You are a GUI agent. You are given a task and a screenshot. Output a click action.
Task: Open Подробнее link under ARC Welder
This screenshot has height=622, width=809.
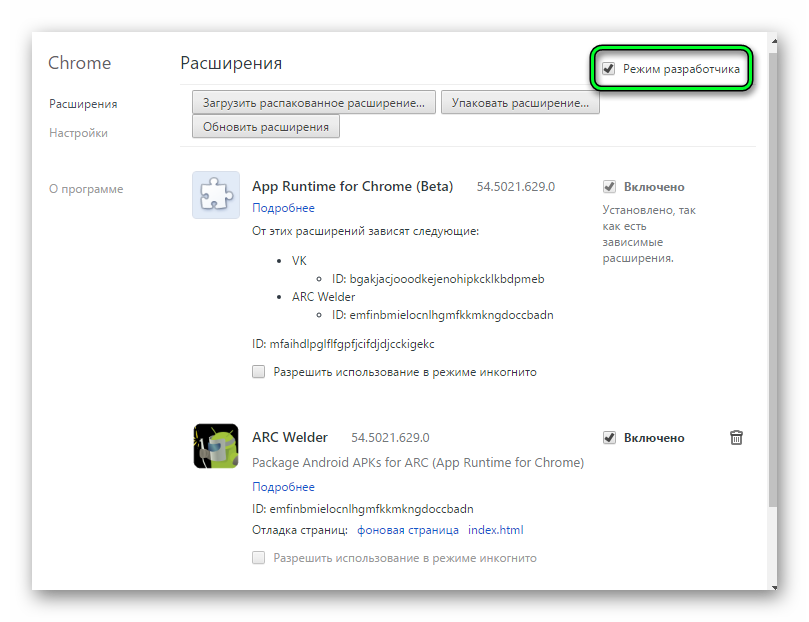[283, 487]
